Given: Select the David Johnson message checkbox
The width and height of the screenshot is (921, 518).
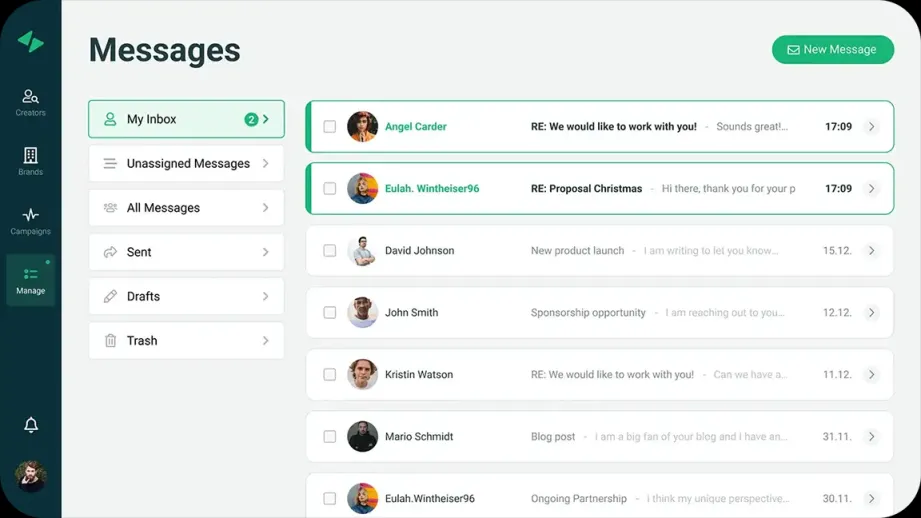Looking at the screenshot, I should (329, 251).
